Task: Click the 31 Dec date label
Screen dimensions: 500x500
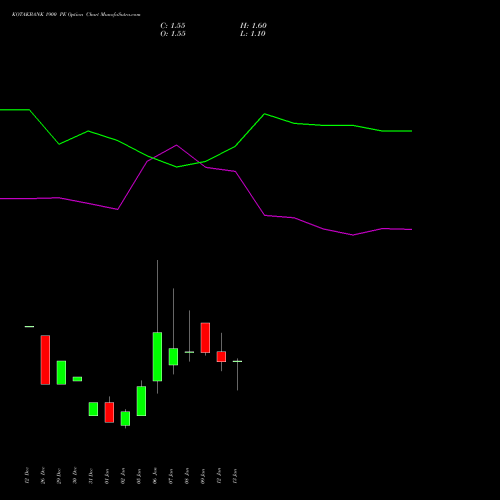Action: tap(91, 475)
